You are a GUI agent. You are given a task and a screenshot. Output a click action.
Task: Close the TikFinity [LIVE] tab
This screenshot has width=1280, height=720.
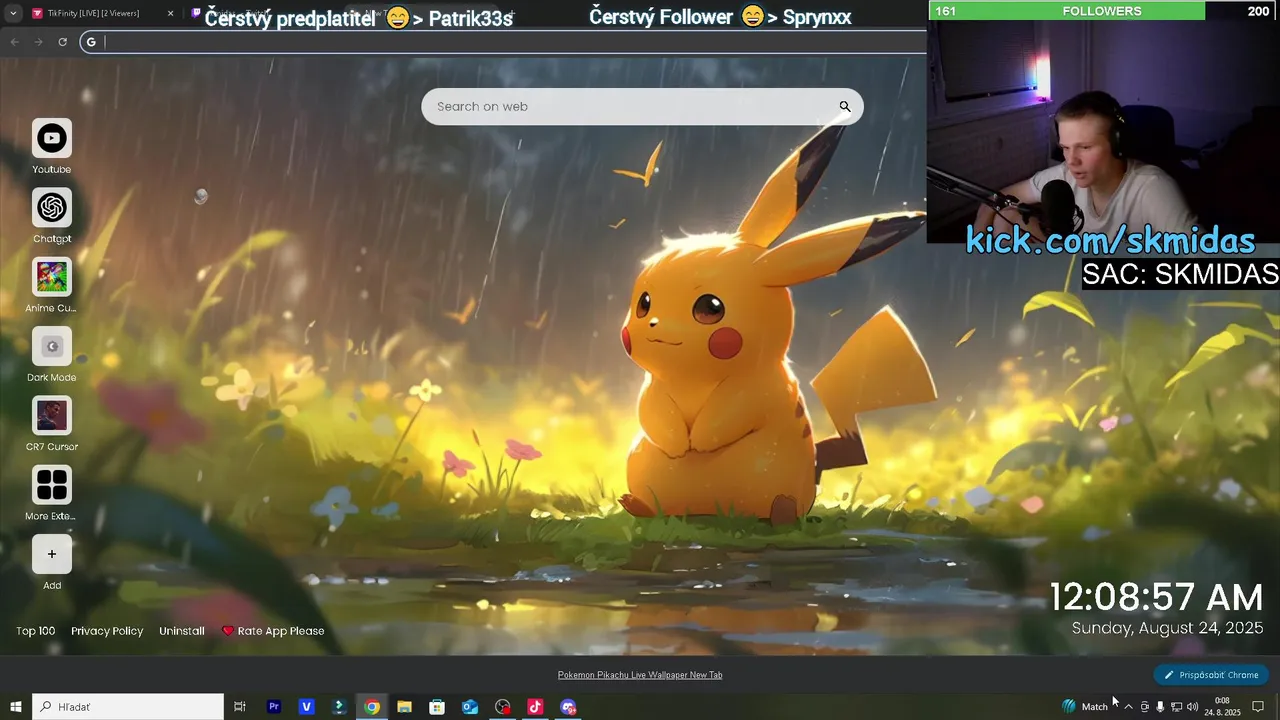pos(170,13)
